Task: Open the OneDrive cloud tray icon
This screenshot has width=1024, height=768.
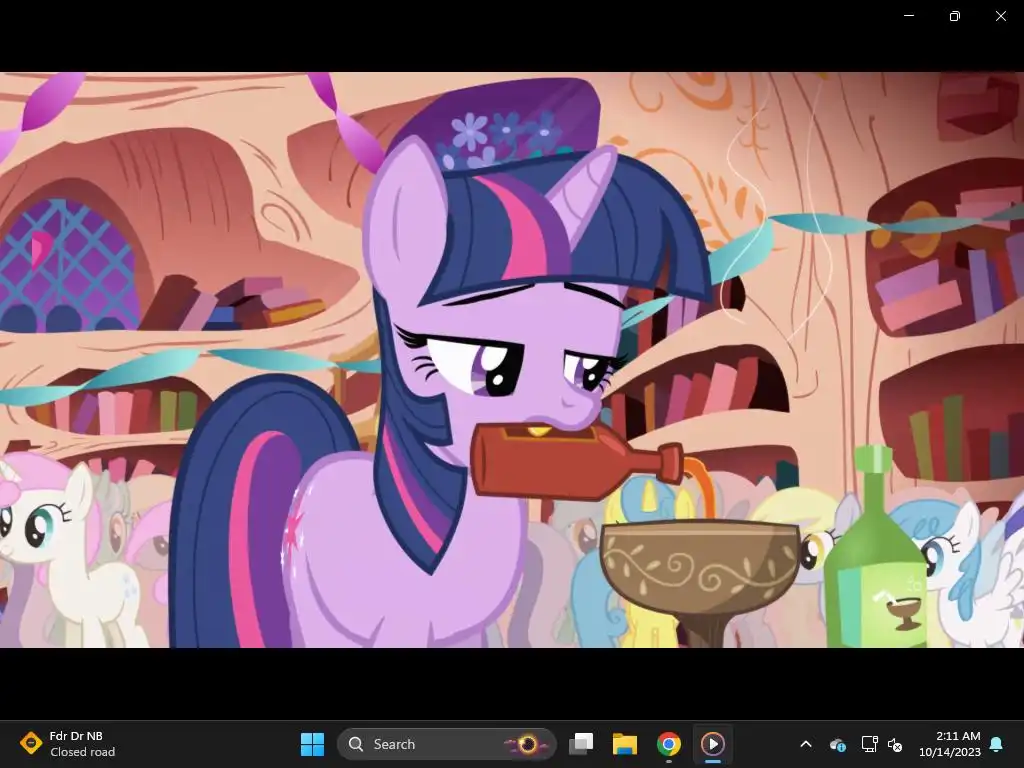Action: tap(837, 744)
